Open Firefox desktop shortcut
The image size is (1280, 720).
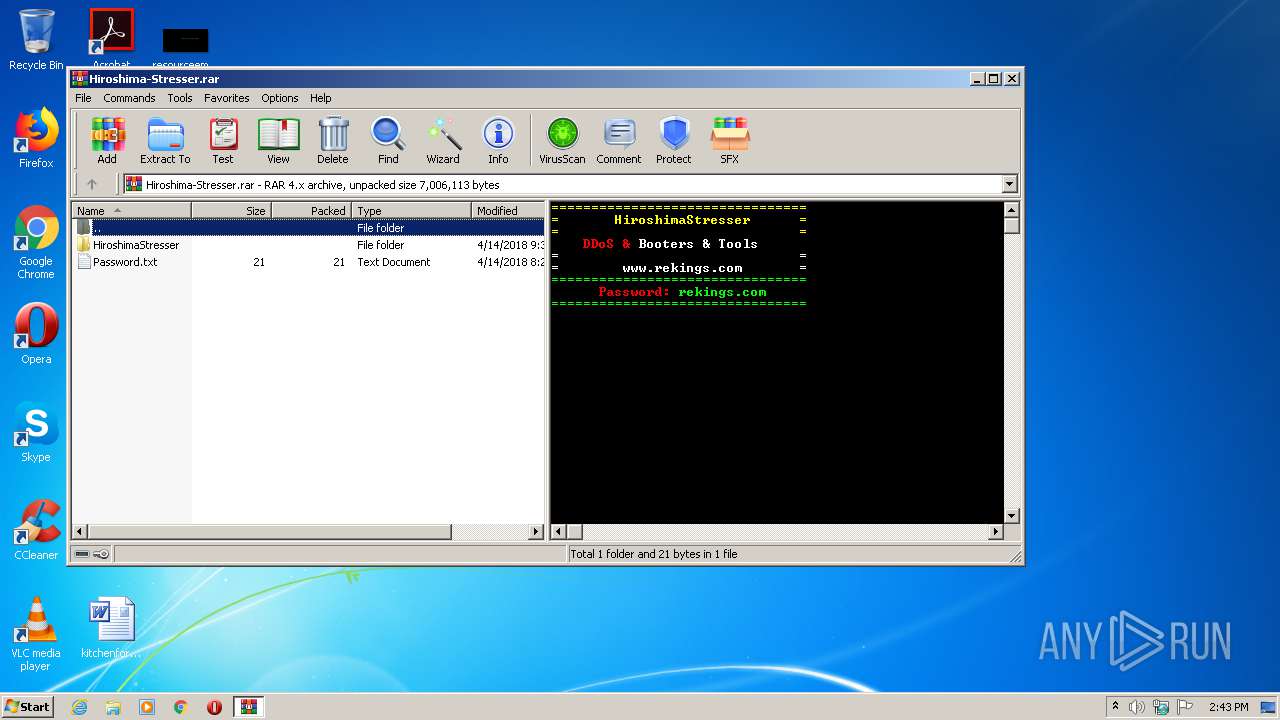point(36,138)
